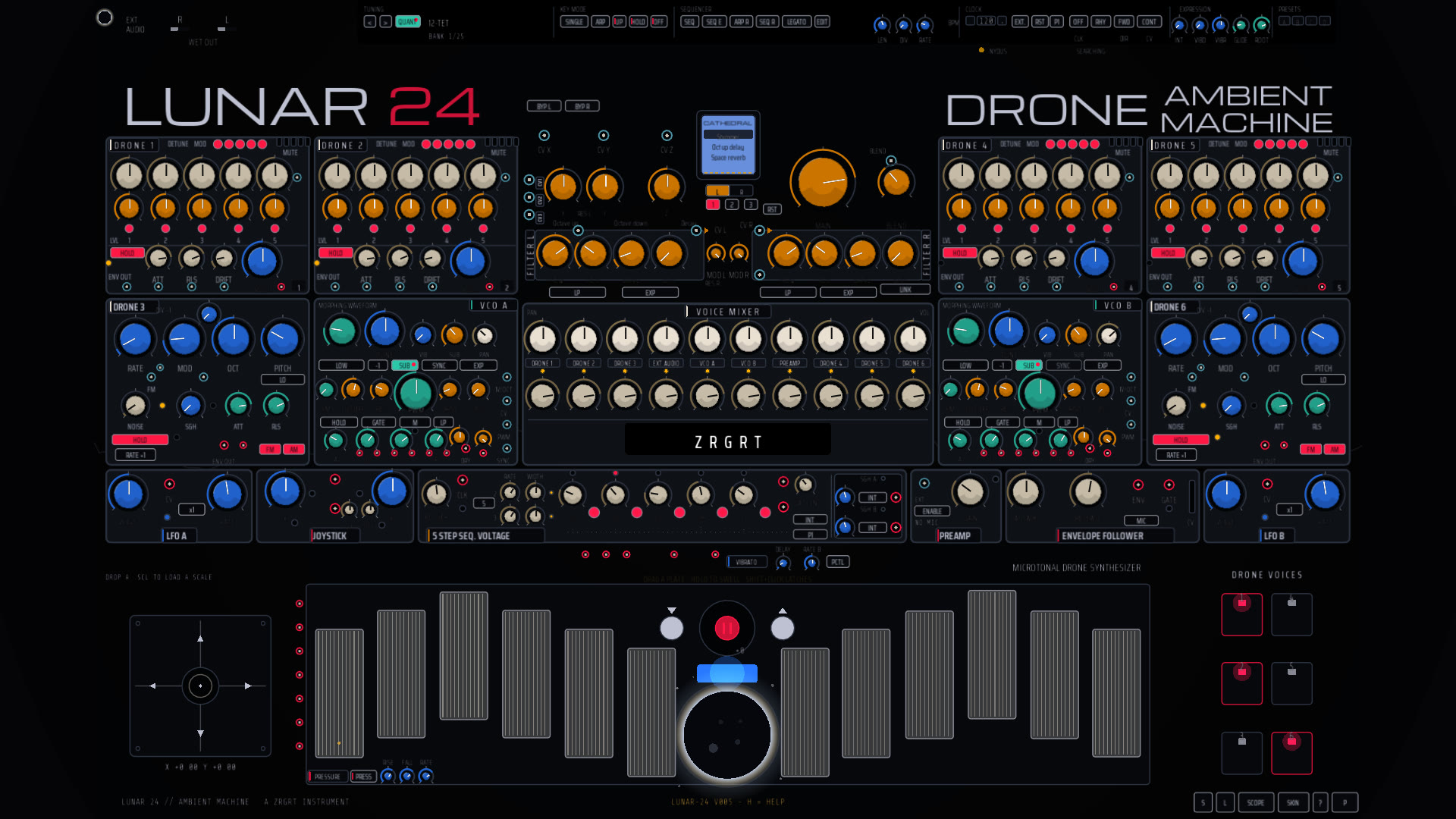The image size is (1456, 819).
Task: Toggle the red HOLD button in Drone 1
Action: pyautogui.click(x=127, y=253)
